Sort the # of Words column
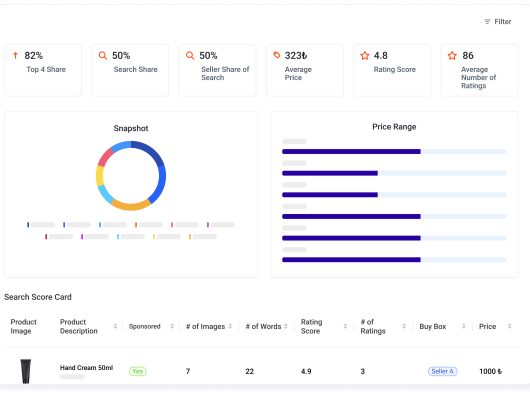The height and width of the screenshot is (396, 530). [286, 326]
